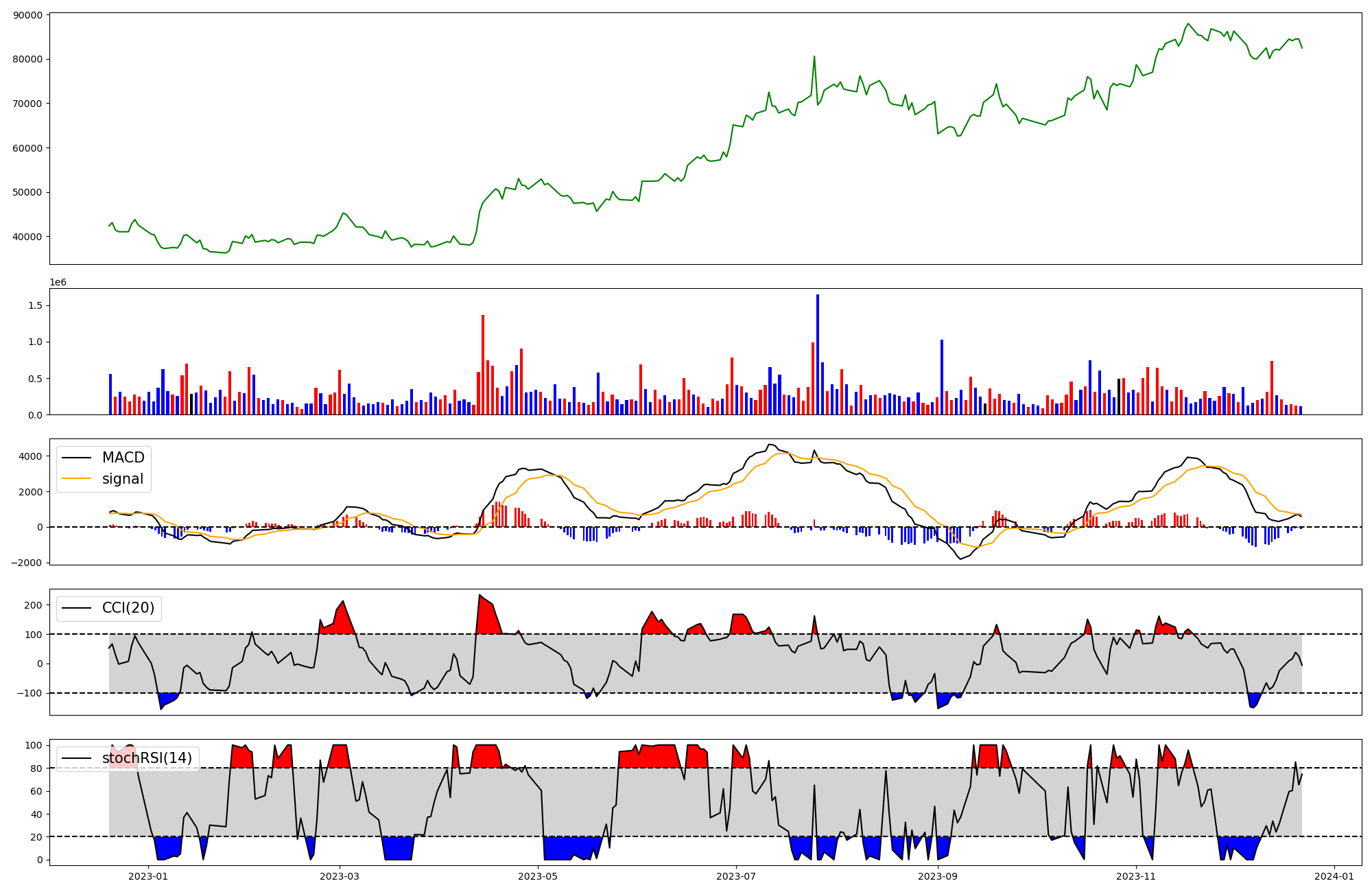This screenshot has width=1372, height=892.
Task: Click the sharp price spike near 80000
Action: 814,57
